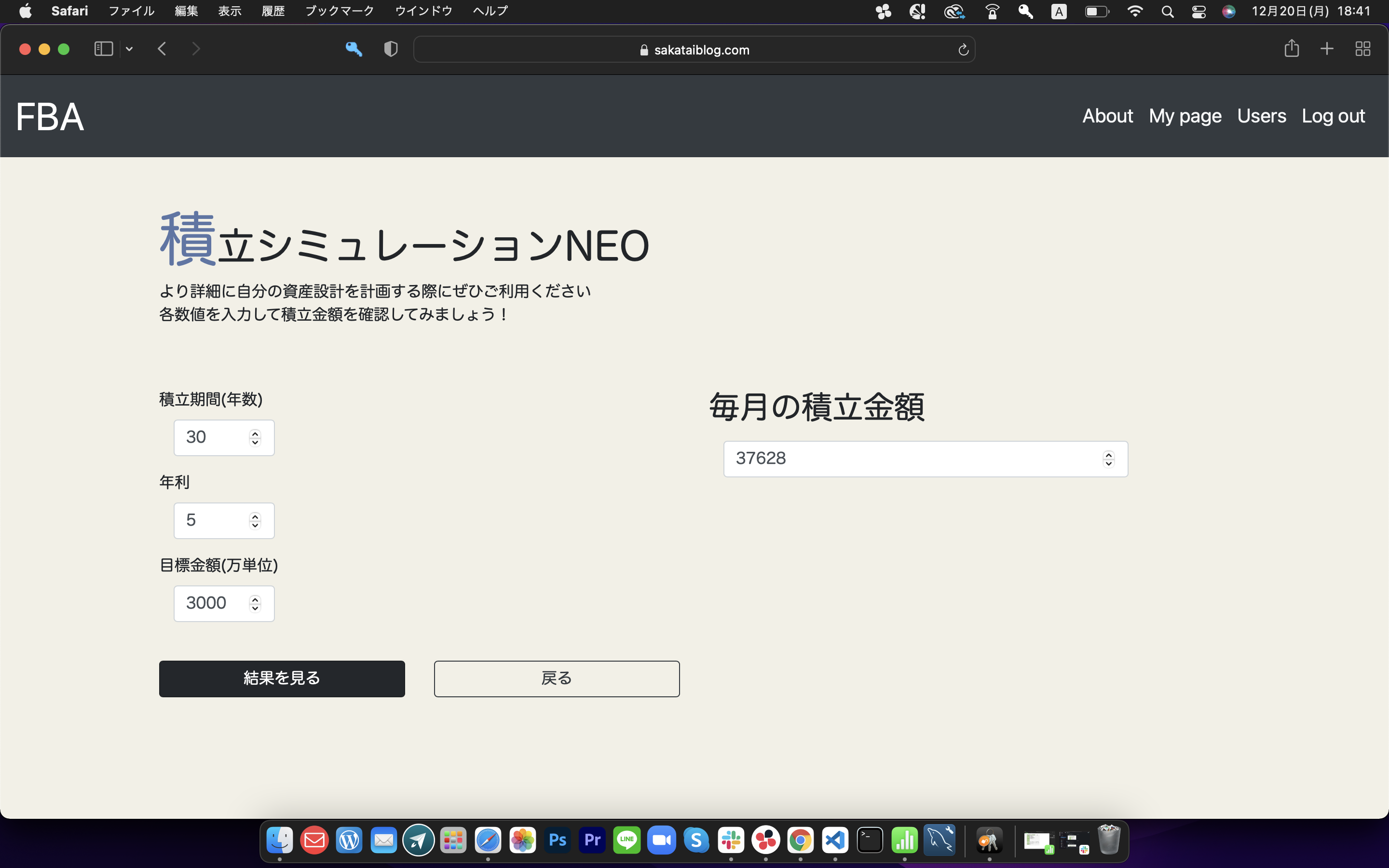The image size is (1389, 868).
Task: Decrease the 毎月の積立金額 value using its stepper
Action: tap(1108, 463)
